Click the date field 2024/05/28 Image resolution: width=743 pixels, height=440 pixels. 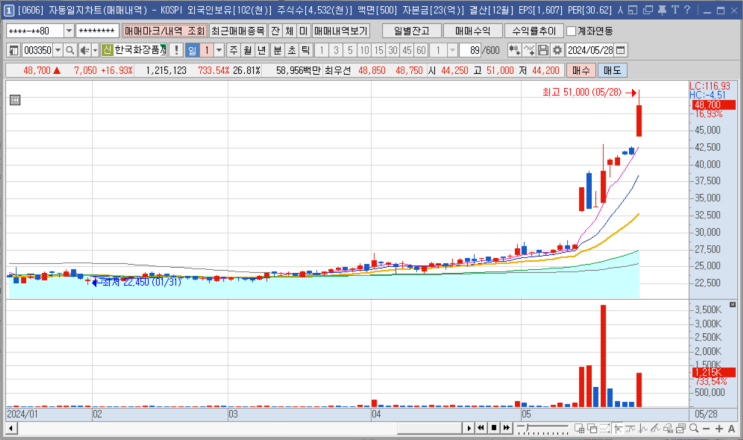click(590, 50)
